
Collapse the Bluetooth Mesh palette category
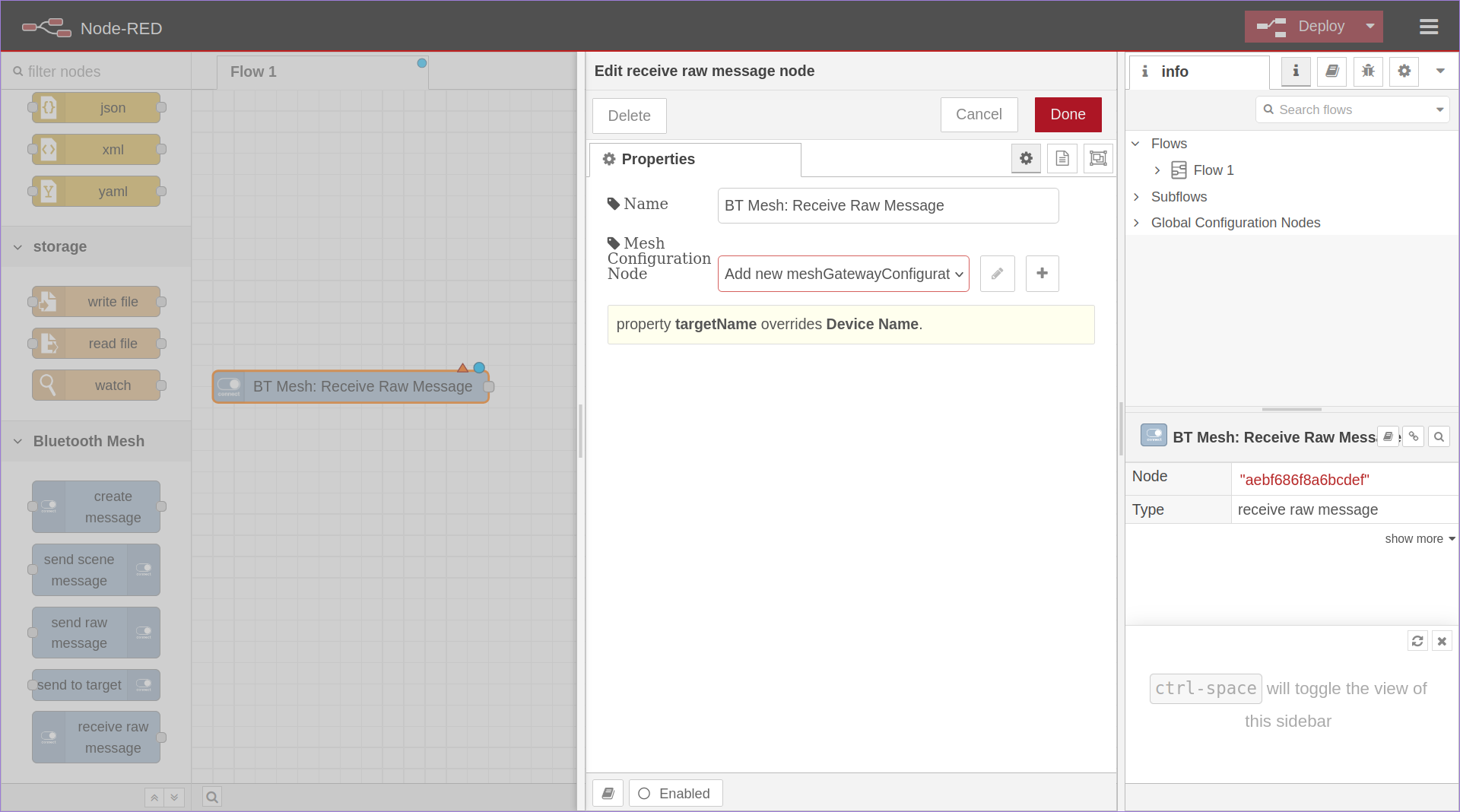tap(18, 441)
